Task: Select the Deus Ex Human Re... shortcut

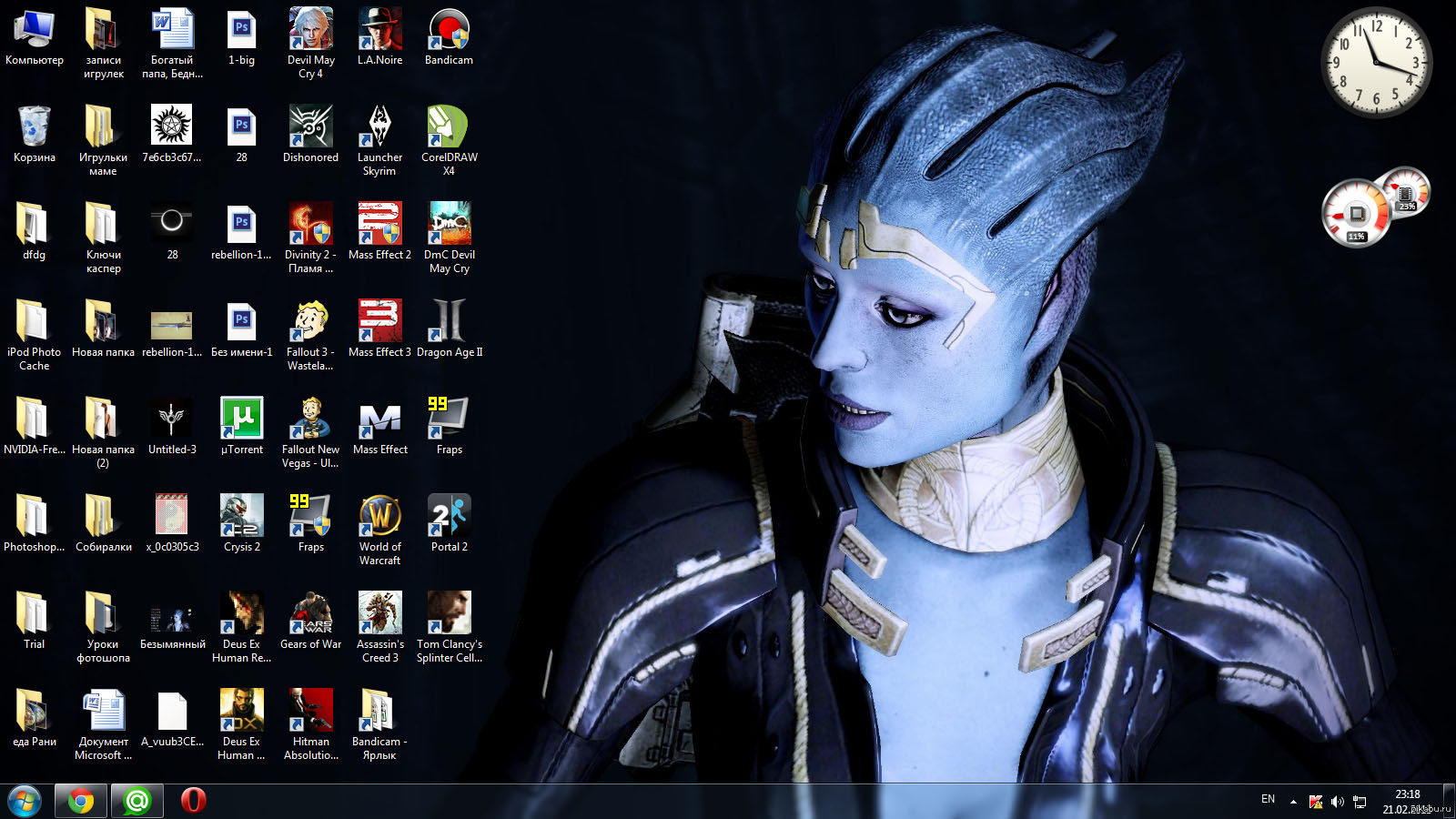Action: tap(242, 627)
